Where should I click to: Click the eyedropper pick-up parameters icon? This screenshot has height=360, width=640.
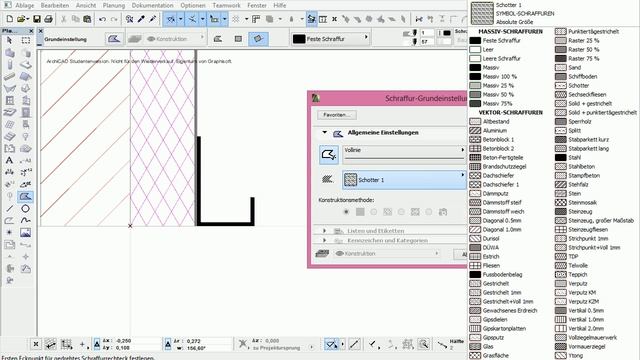click(141, 19)
